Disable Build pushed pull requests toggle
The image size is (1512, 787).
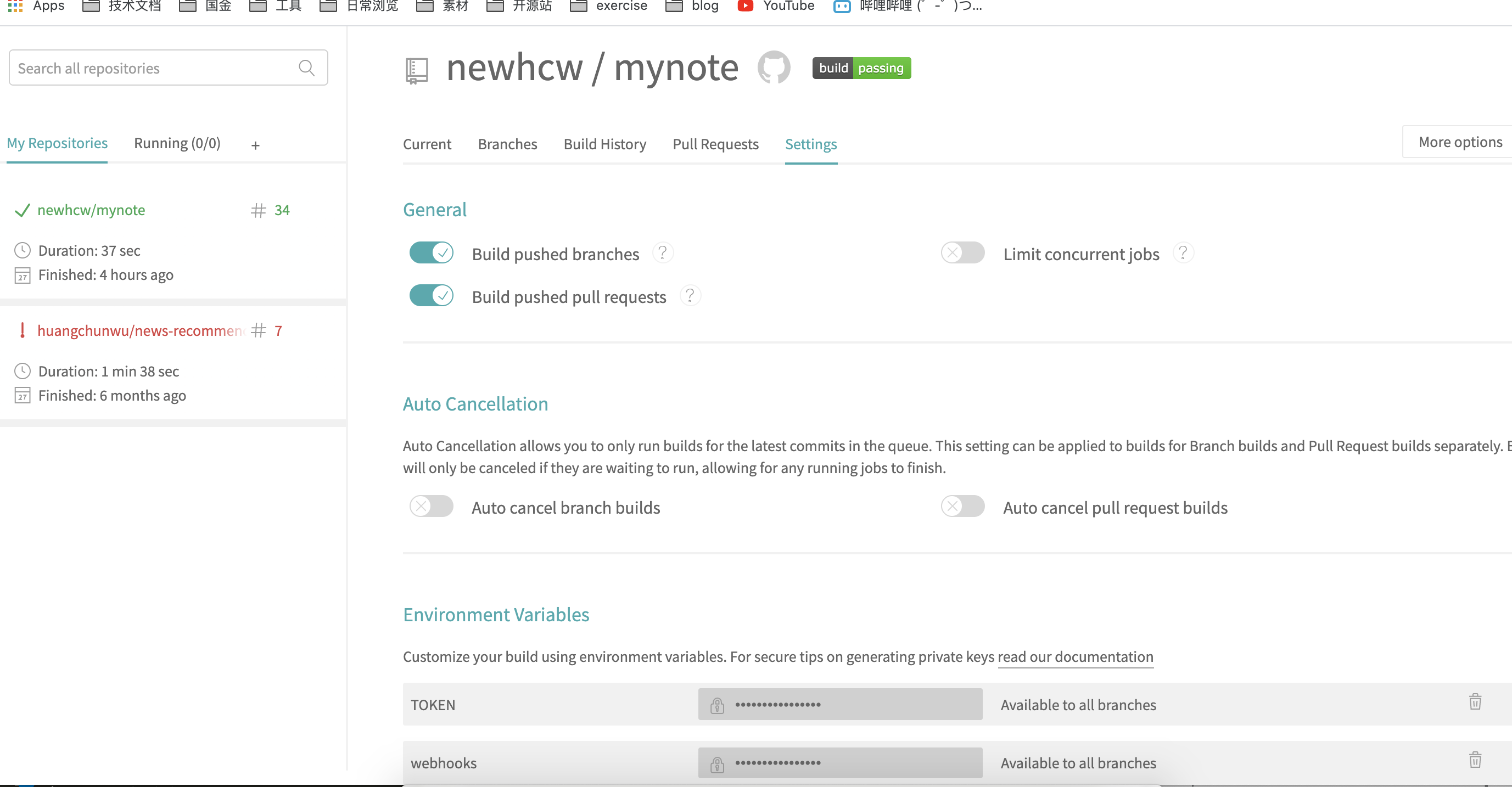point(432,295)
